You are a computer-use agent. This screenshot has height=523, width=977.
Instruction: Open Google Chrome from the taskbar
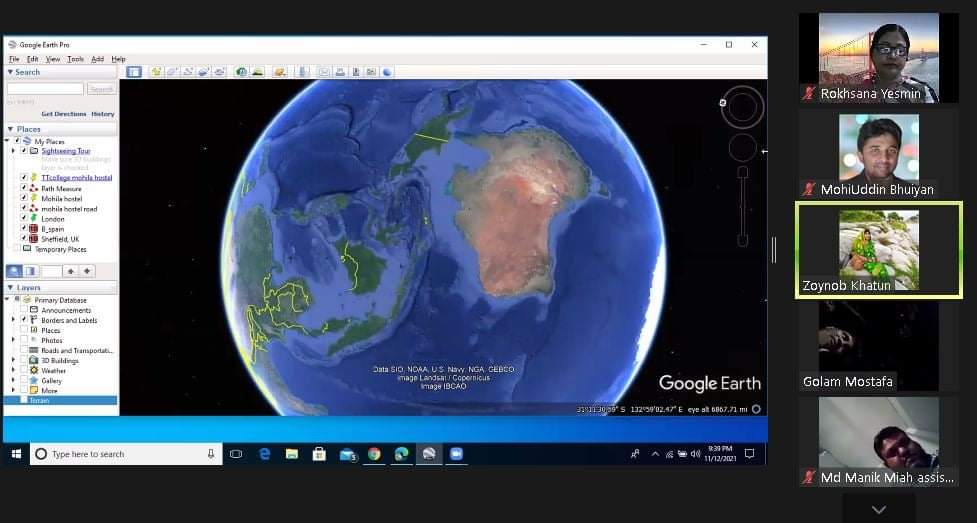point(374,454)
